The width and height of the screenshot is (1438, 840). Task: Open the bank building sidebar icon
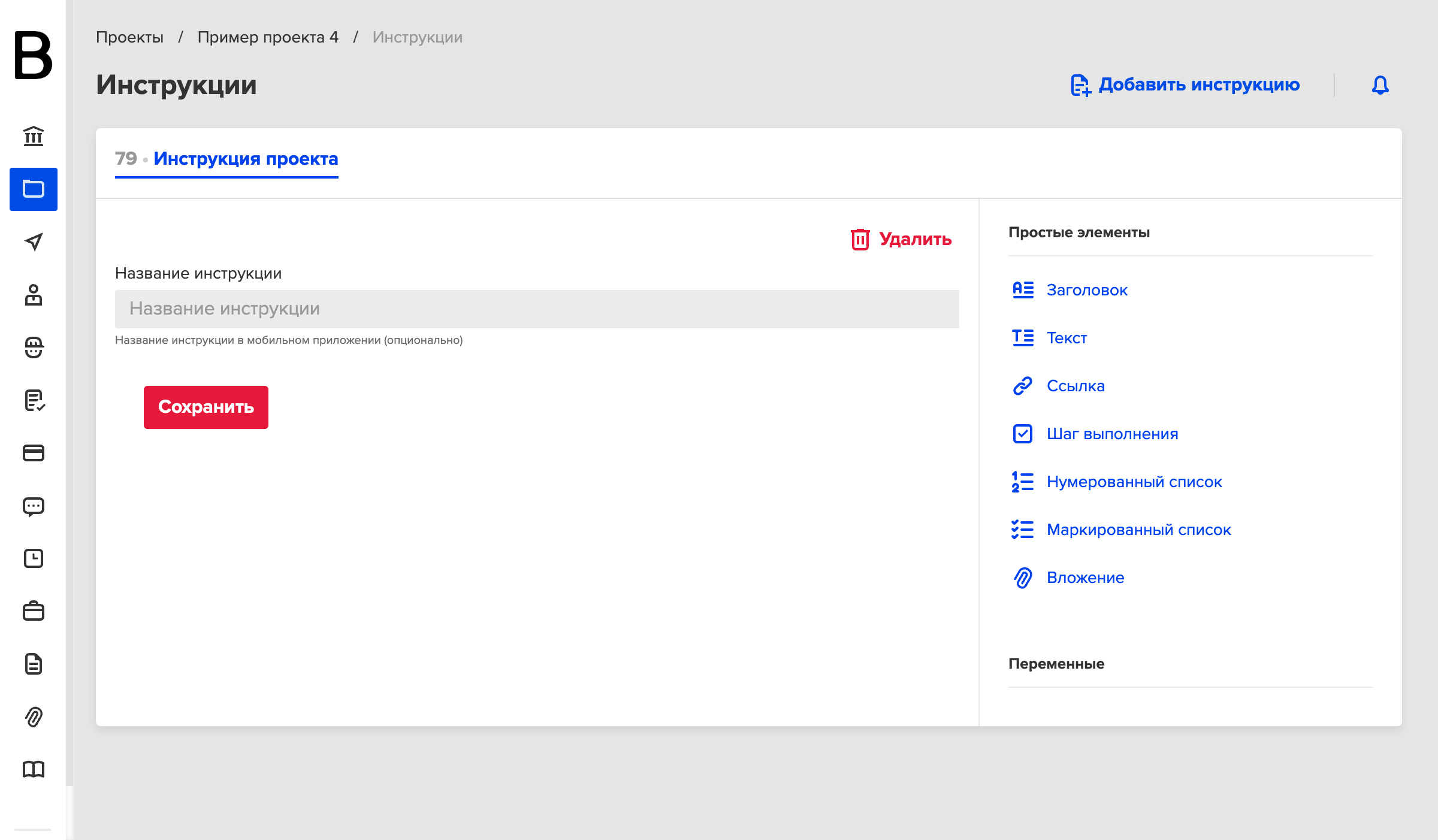tap(34, 137)
